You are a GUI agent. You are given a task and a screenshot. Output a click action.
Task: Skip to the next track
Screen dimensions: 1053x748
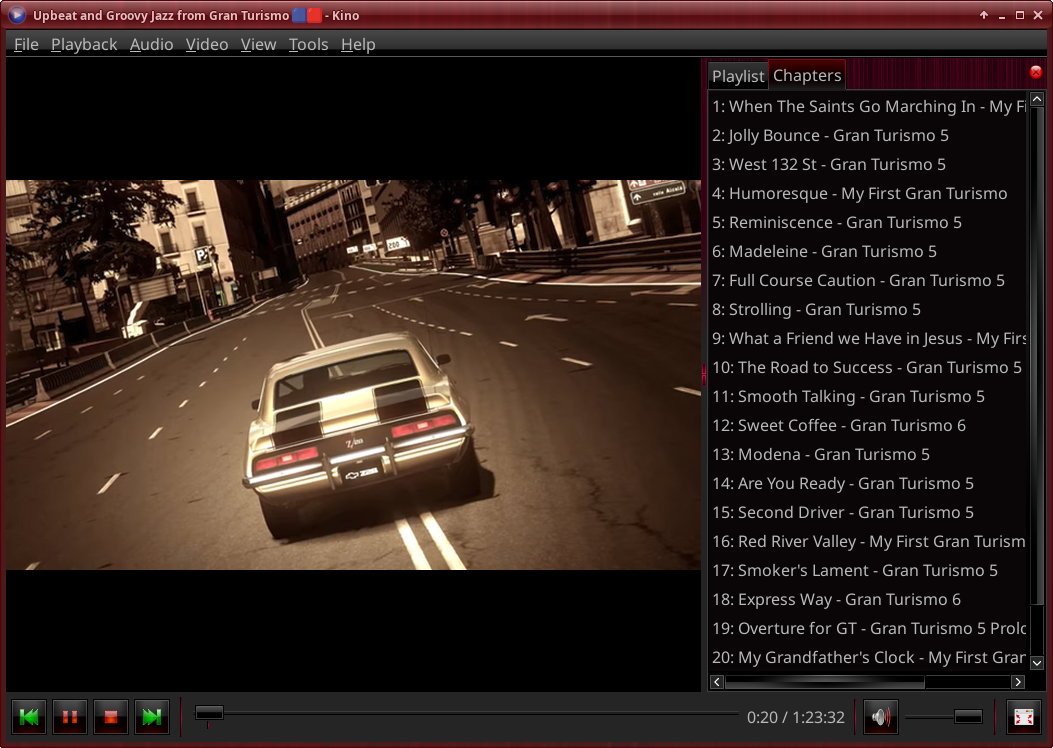(x=152, y=717)
